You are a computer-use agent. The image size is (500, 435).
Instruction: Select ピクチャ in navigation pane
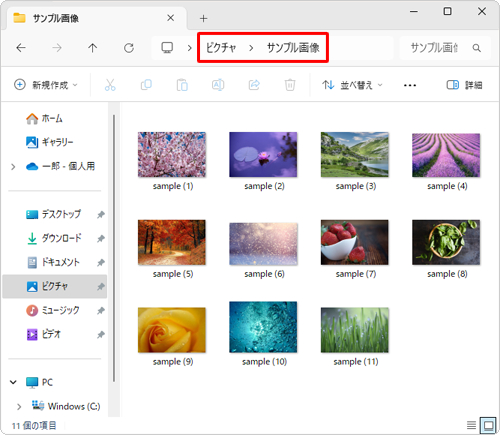[x=55, y=286]
